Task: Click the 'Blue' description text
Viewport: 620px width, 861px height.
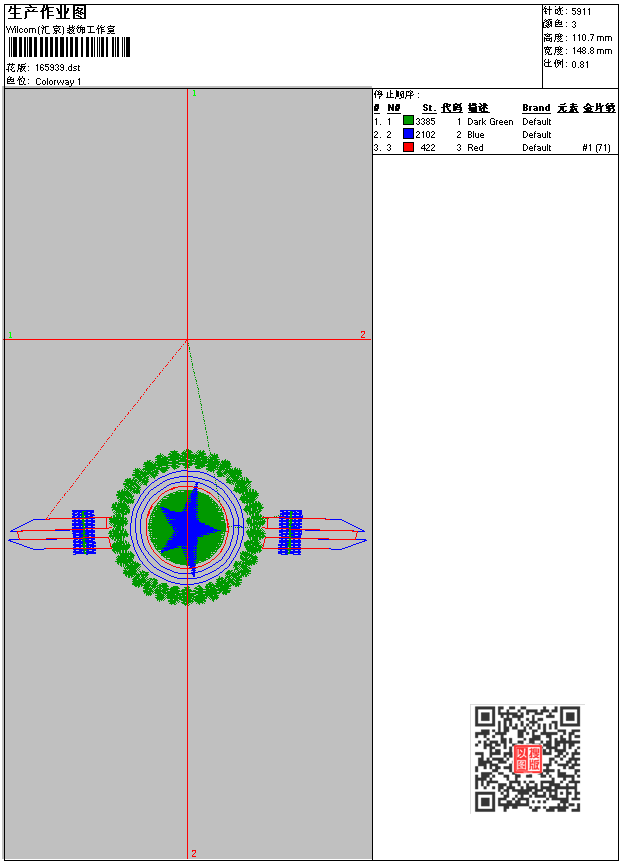Action: coord(476,135)
